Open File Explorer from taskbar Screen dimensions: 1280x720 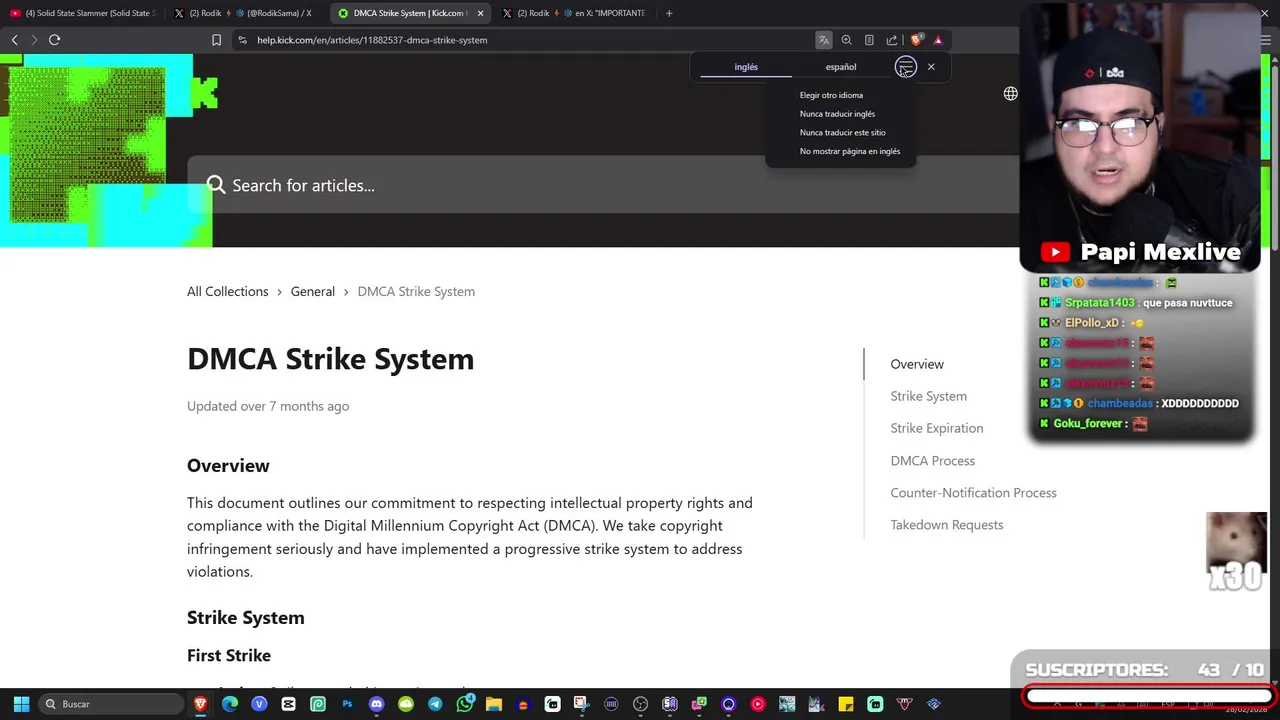(x=493, y=704)
